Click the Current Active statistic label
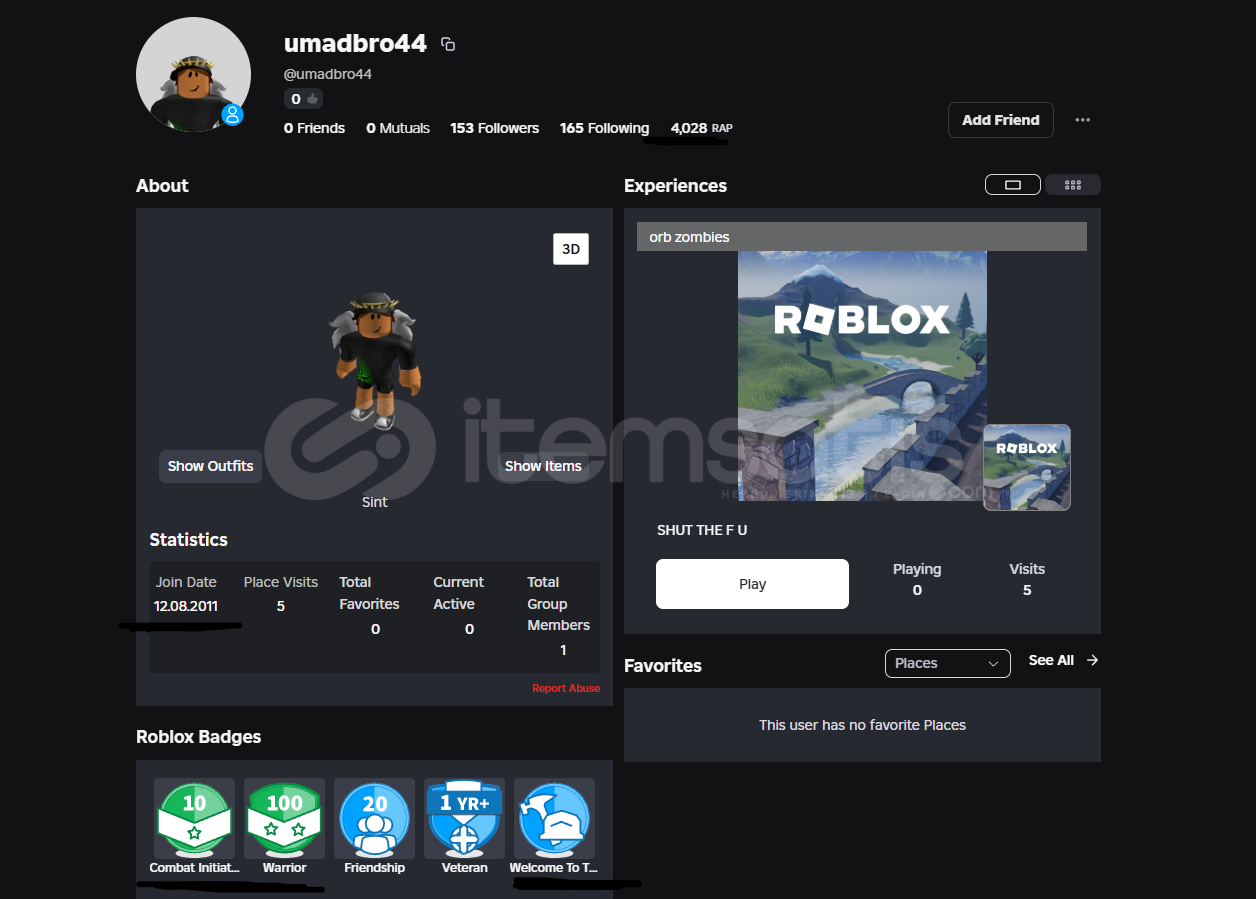 coord(458,593)
